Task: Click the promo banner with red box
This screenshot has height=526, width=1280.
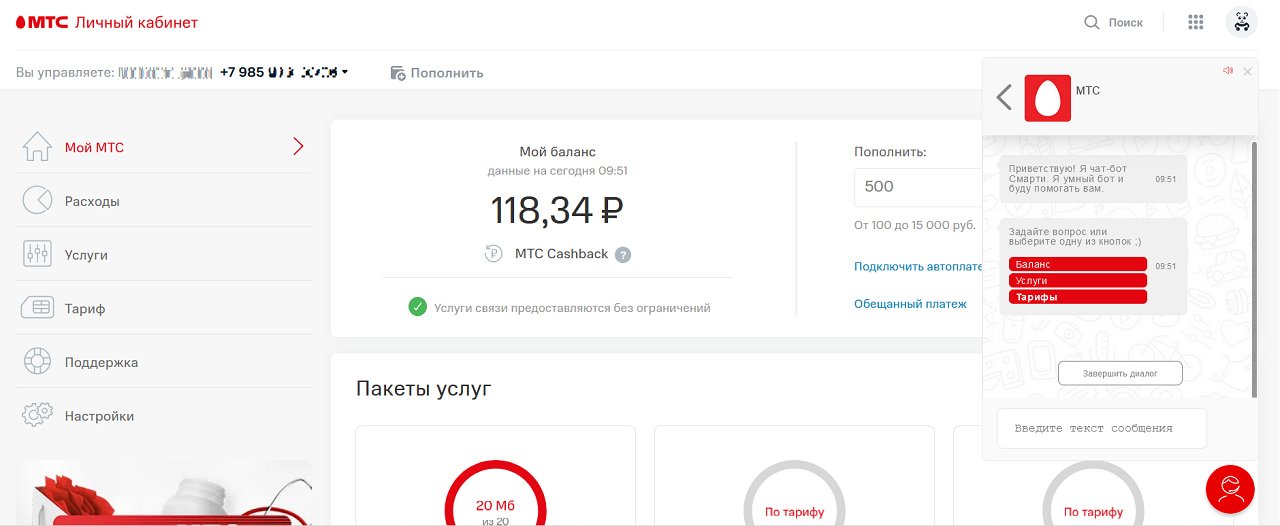Action: (x=164, y=493)
